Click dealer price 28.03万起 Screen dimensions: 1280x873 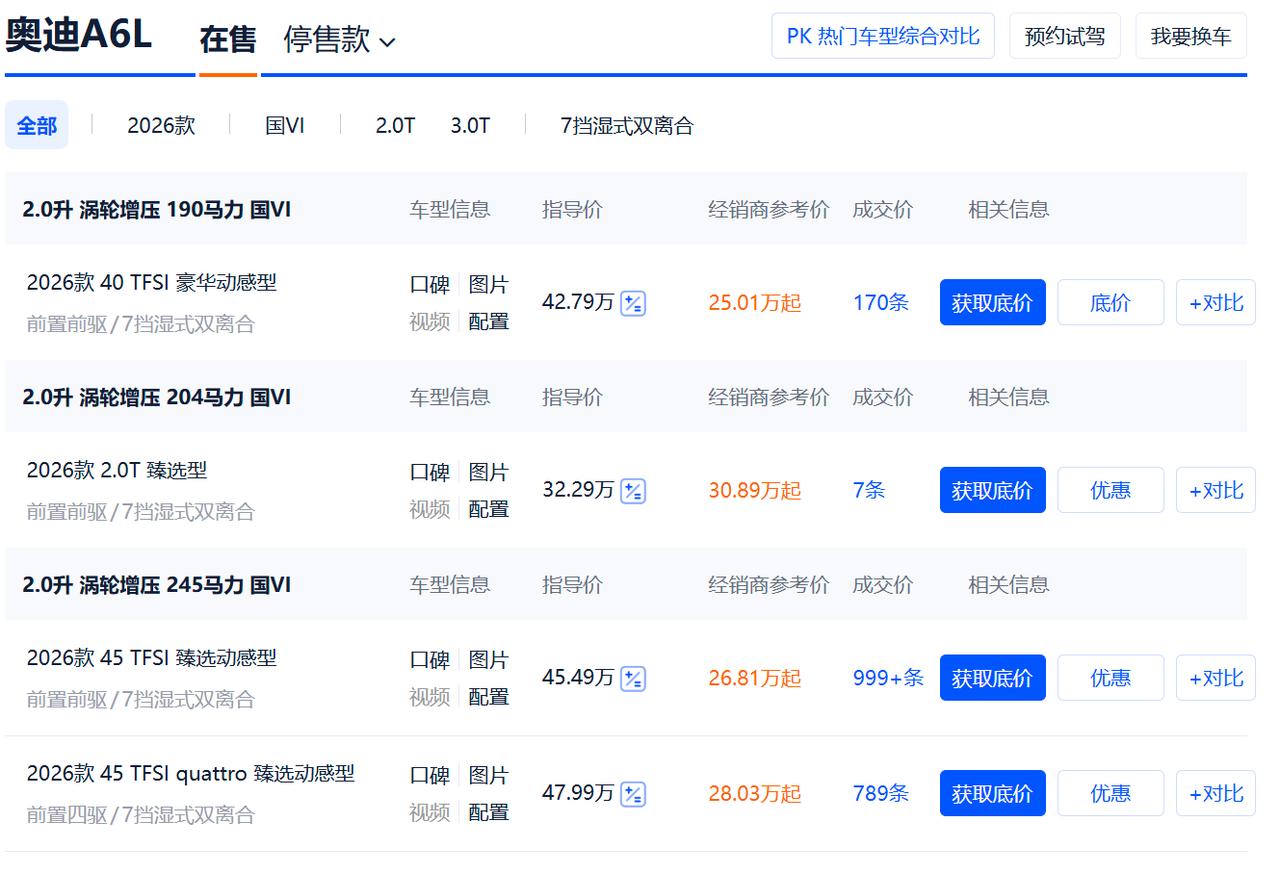[755, 794]
